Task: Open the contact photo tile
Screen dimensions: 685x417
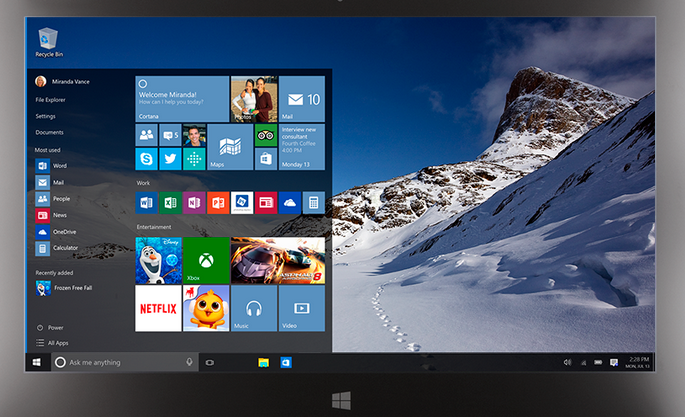Action: coord(194,135)
